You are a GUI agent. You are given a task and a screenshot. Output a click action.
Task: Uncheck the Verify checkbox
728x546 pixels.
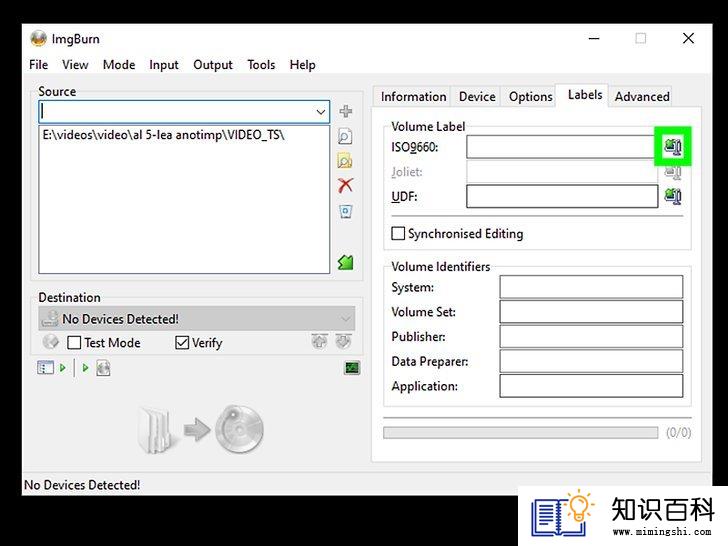pyautogui.click(x=182, y=343)
